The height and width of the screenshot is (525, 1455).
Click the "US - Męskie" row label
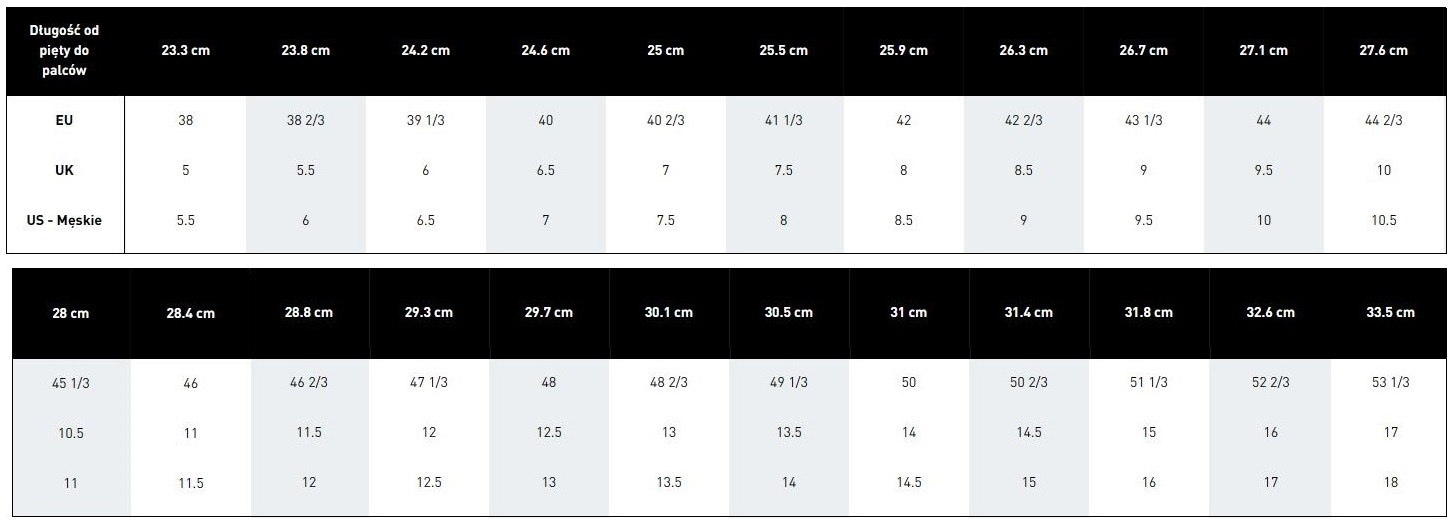tap(65, 220)
